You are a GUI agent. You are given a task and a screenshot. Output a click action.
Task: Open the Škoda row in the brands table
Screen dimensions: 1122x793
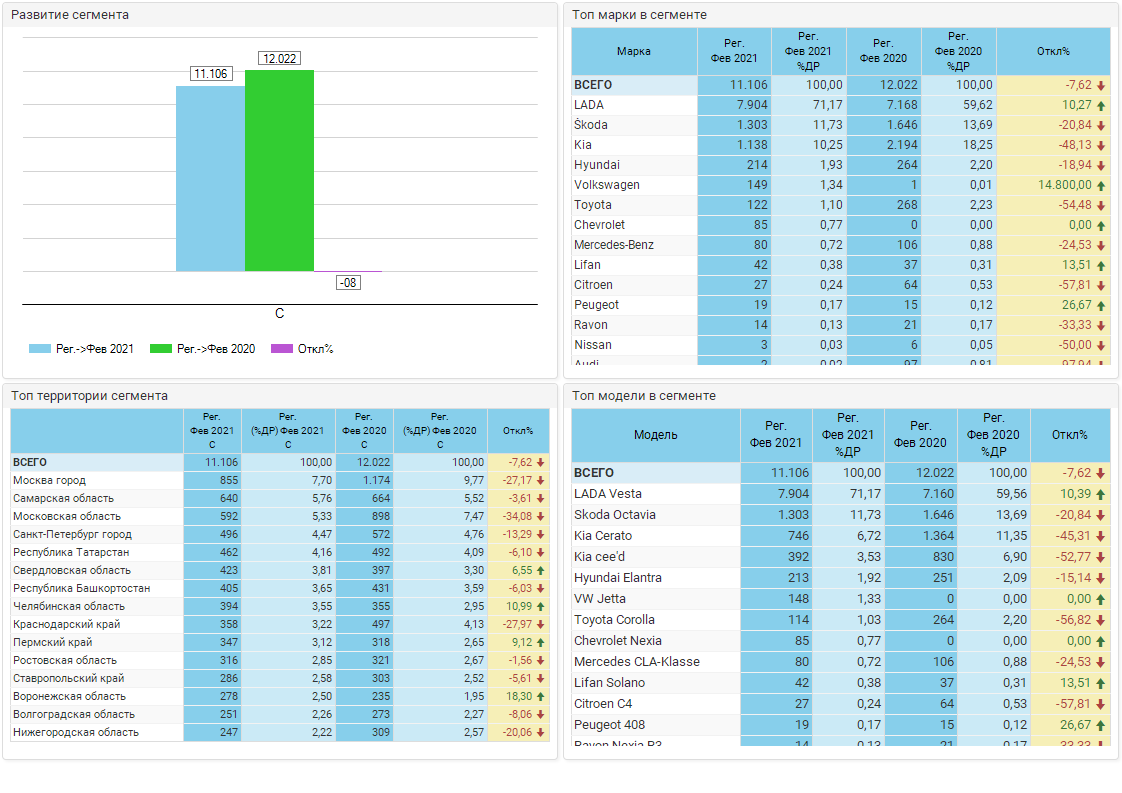coord(591,125)
